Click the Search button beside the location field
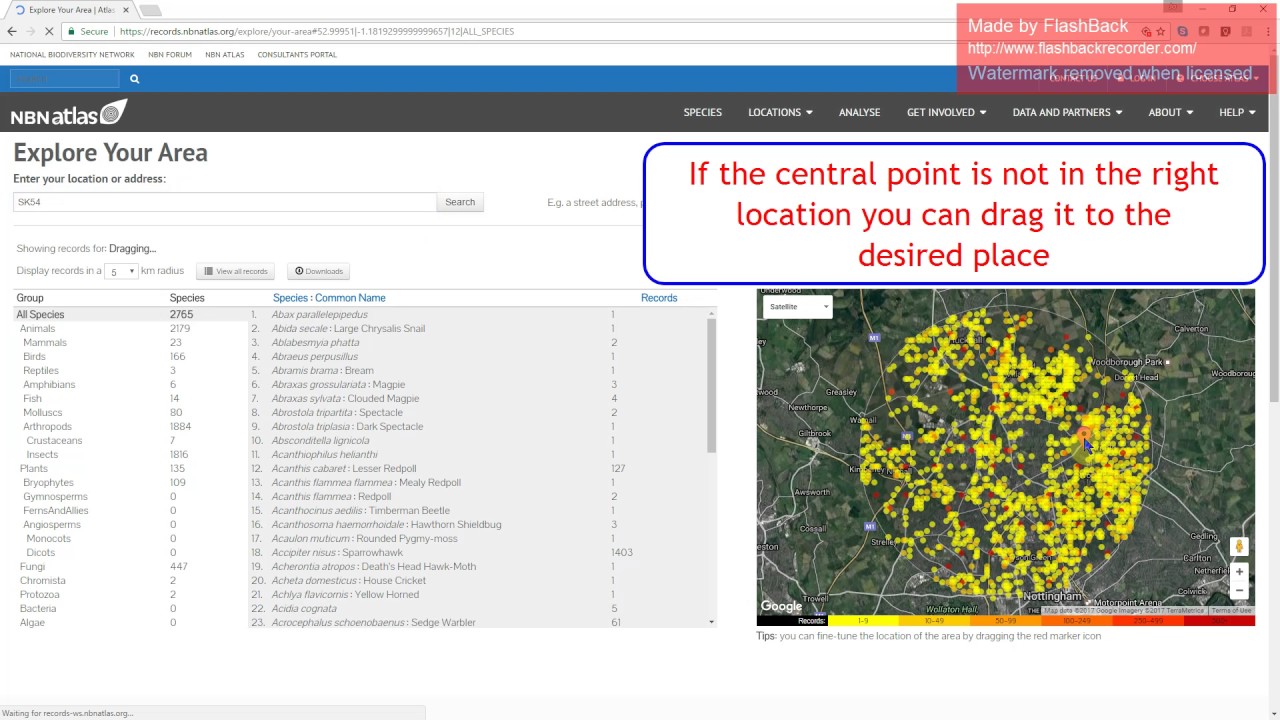The image size is (1280, 720). click(x=460, y=202)
